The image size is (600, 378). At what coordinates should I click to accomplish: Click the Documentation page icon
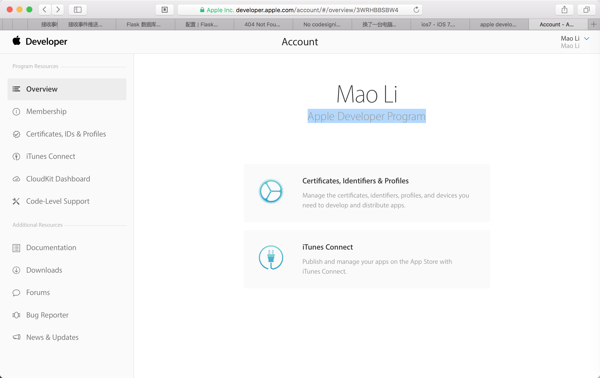pos(16,248)
